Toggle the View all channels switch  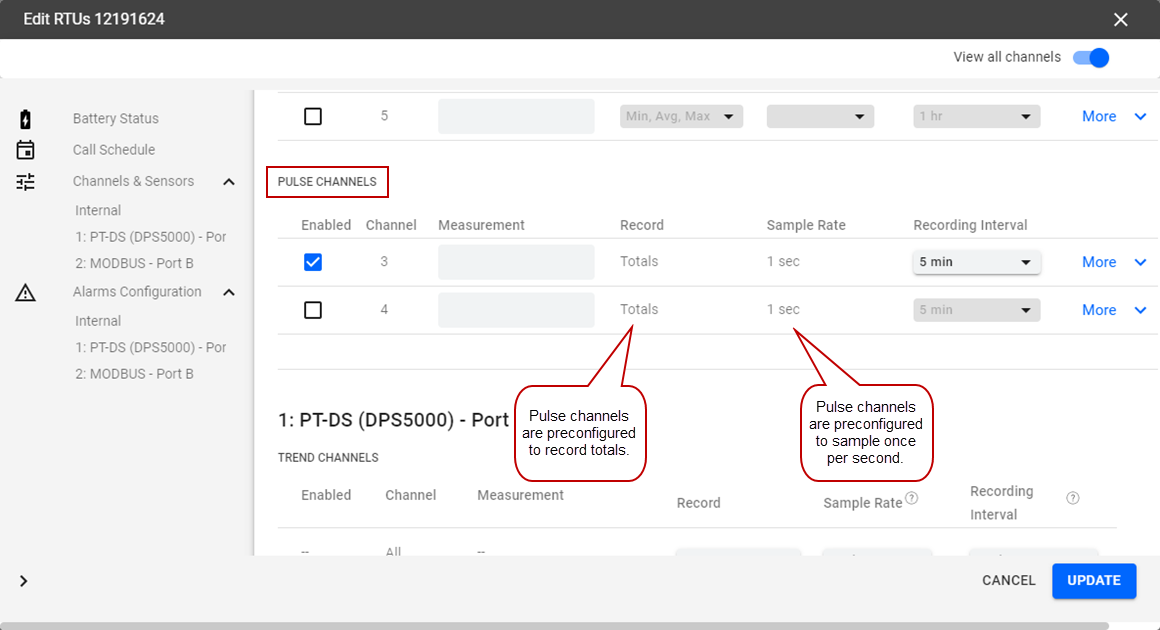coord(1091,57)
